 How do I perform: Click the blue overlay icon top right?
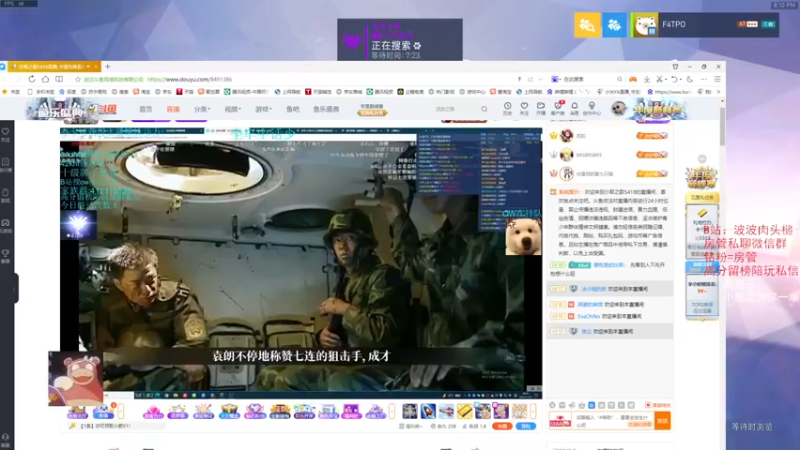click(614, 24)
